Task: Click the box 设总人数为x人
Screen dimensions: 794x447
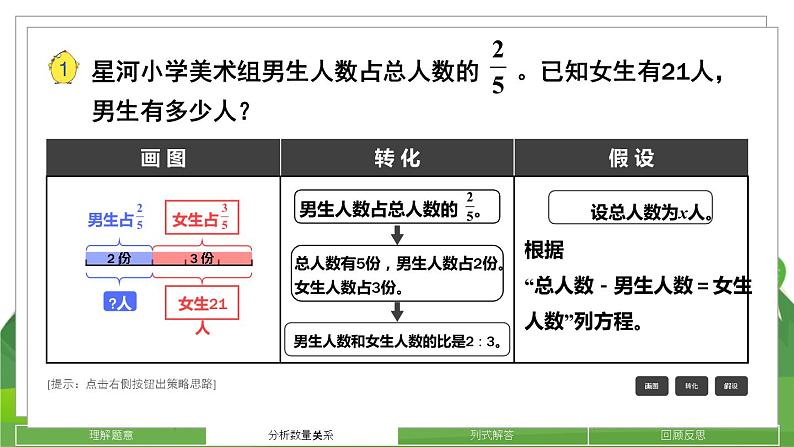Action: click(x=630, y=207)
